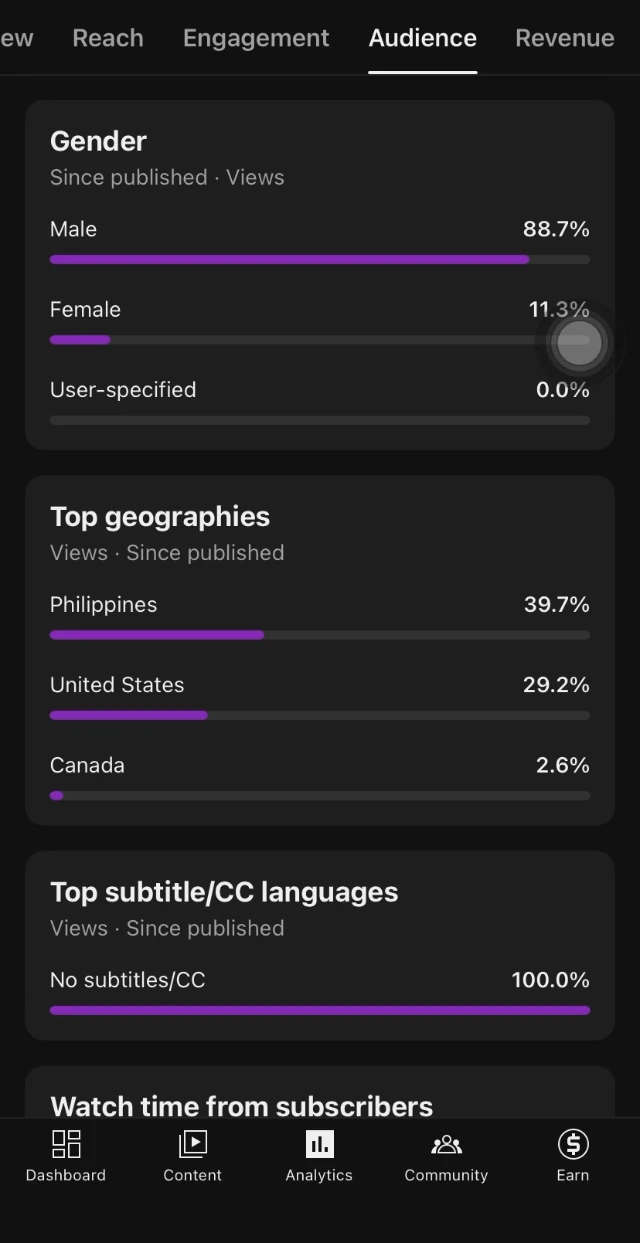
Task: Open the Gender card heading
Action: [x=98, y=141]
